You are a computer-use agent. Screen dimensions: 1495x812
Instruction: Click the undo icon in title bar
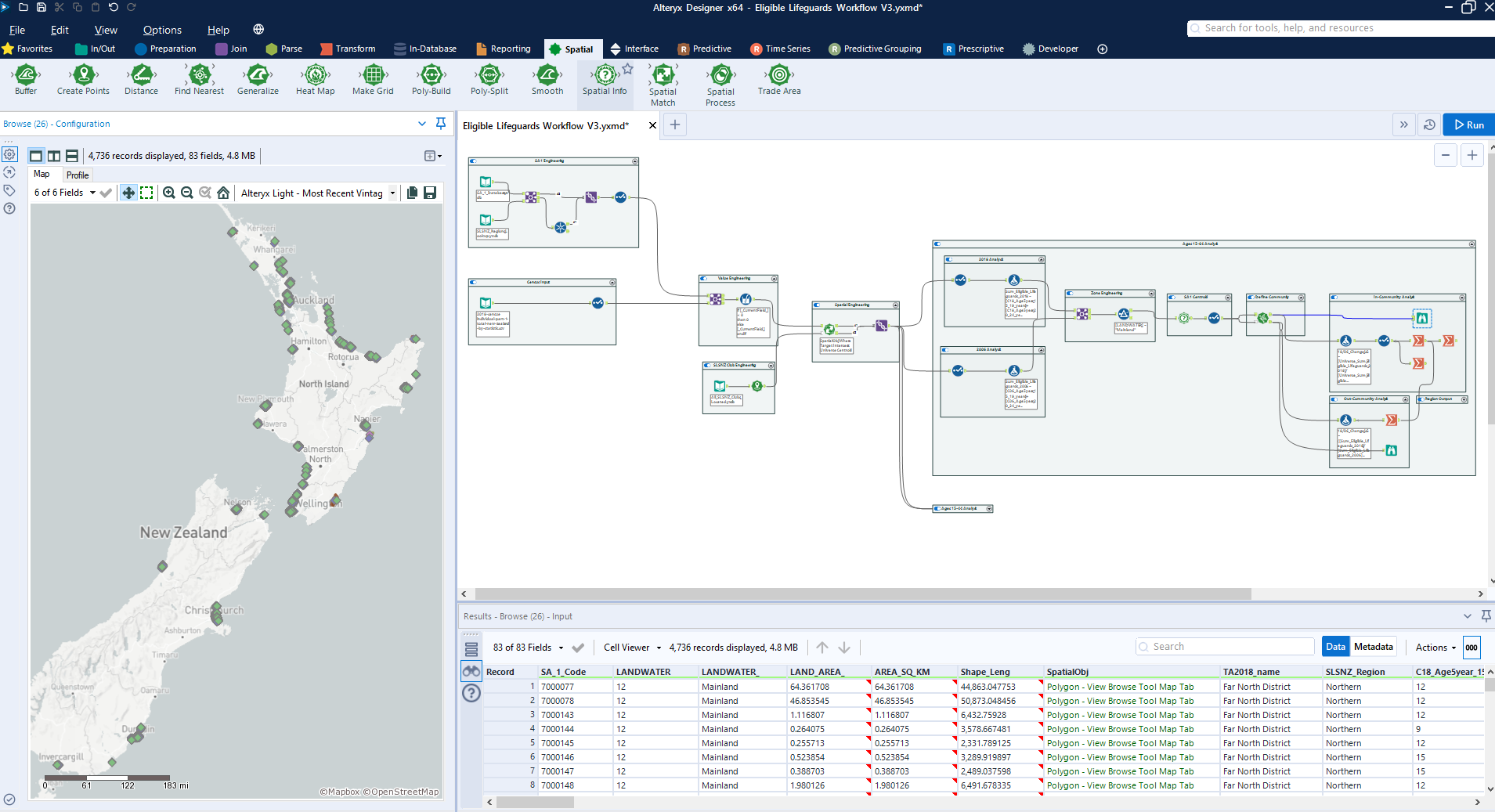tap(114, 7)
